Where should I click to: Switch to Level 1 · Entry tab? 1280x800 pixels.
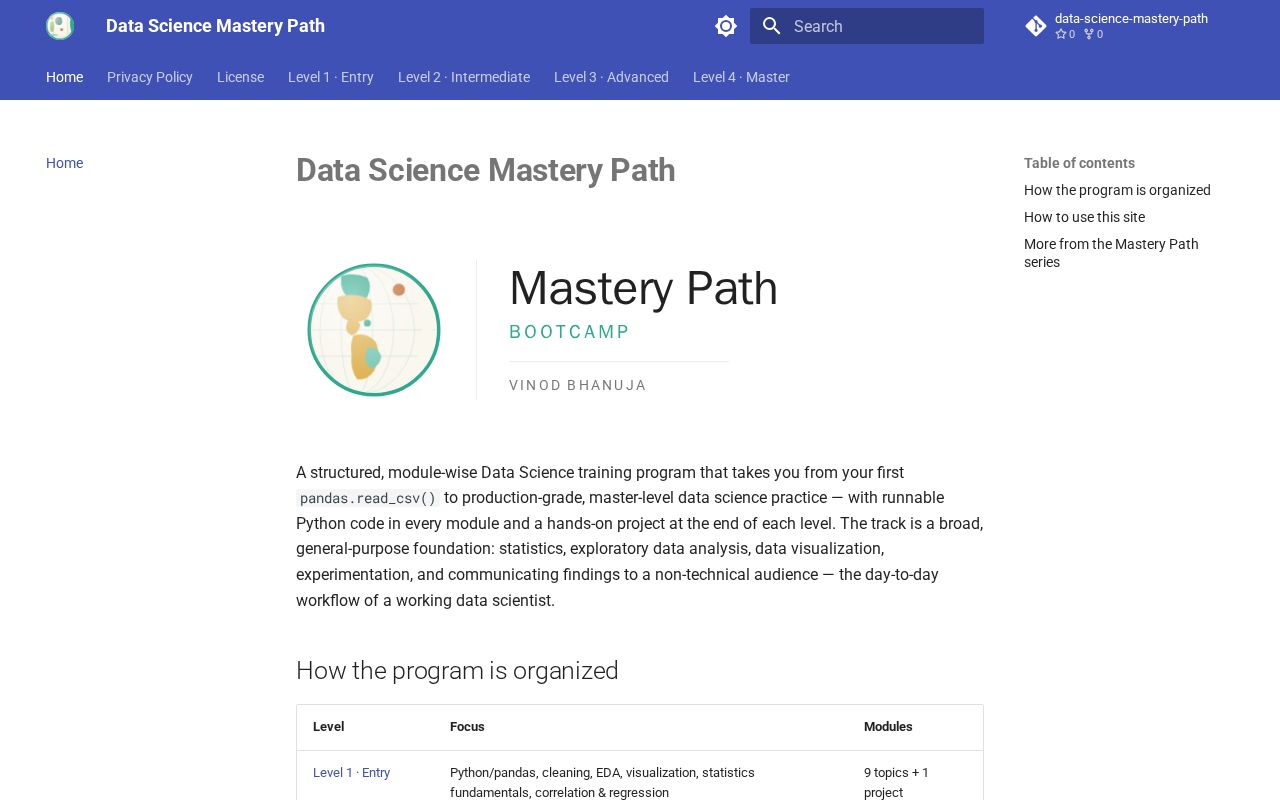click(331, 77)
